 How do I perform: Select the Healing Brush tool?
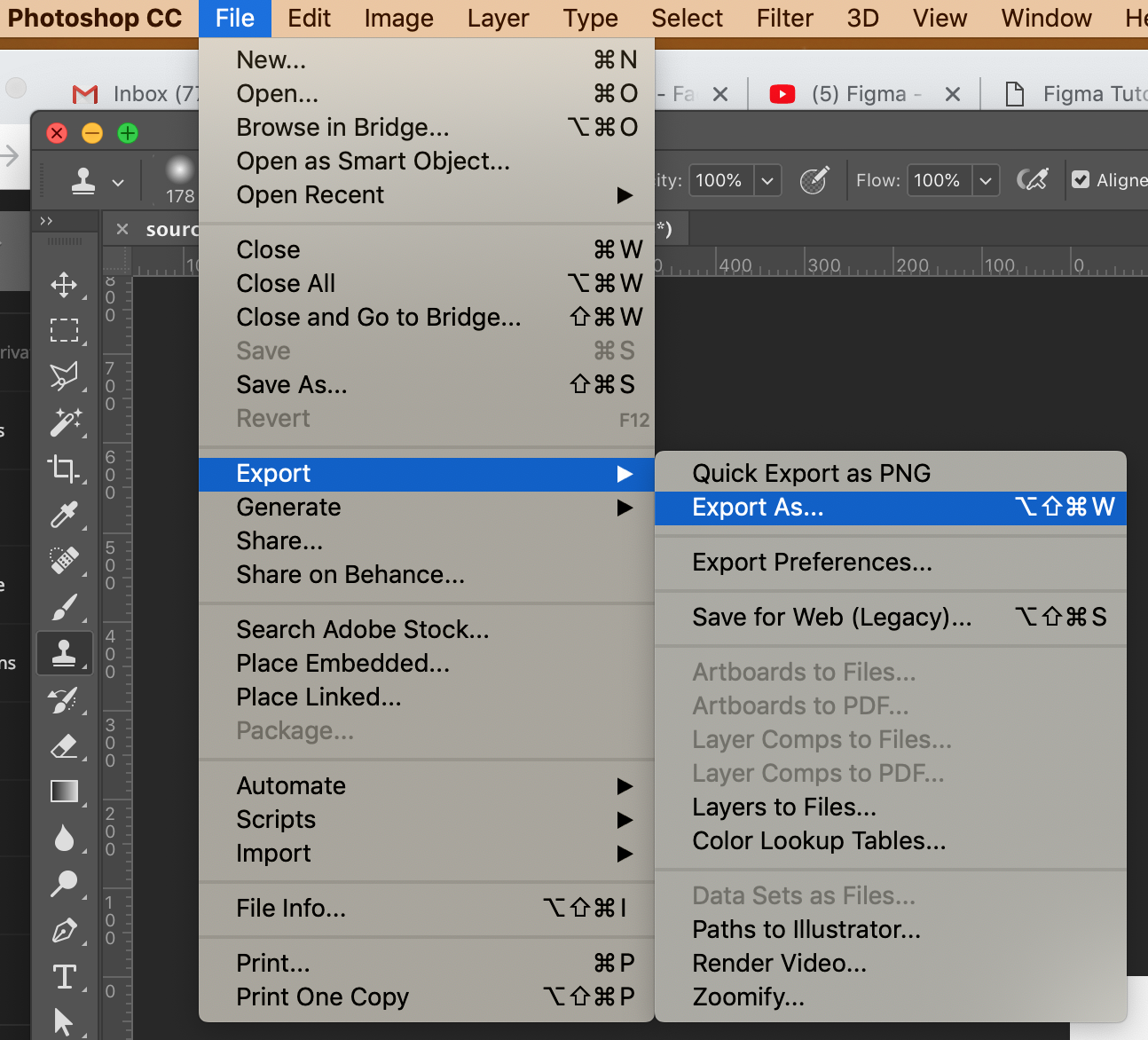point(64,561)
